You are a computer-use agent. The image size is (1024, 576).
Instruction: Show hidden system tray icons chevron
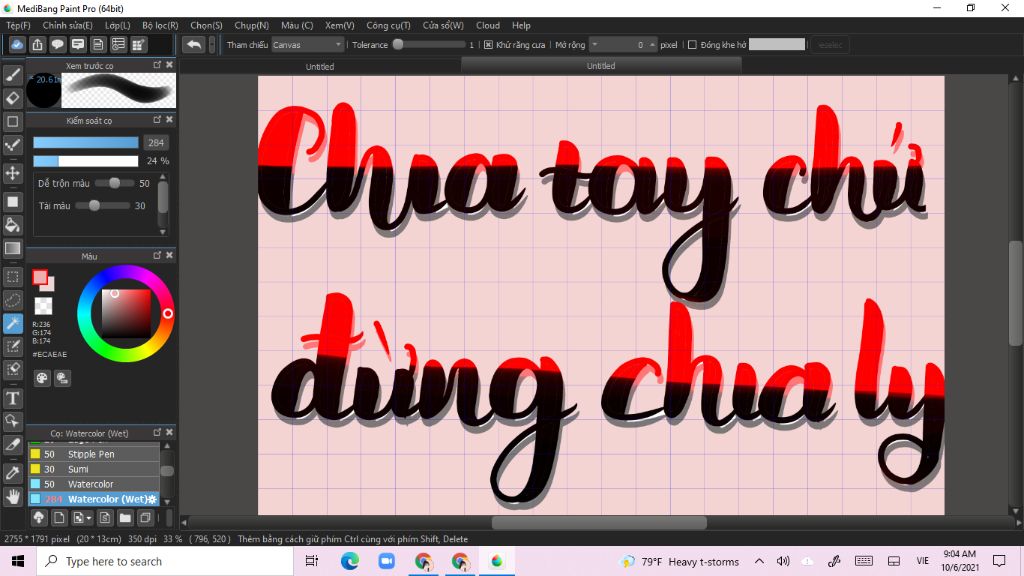[759, 561]
